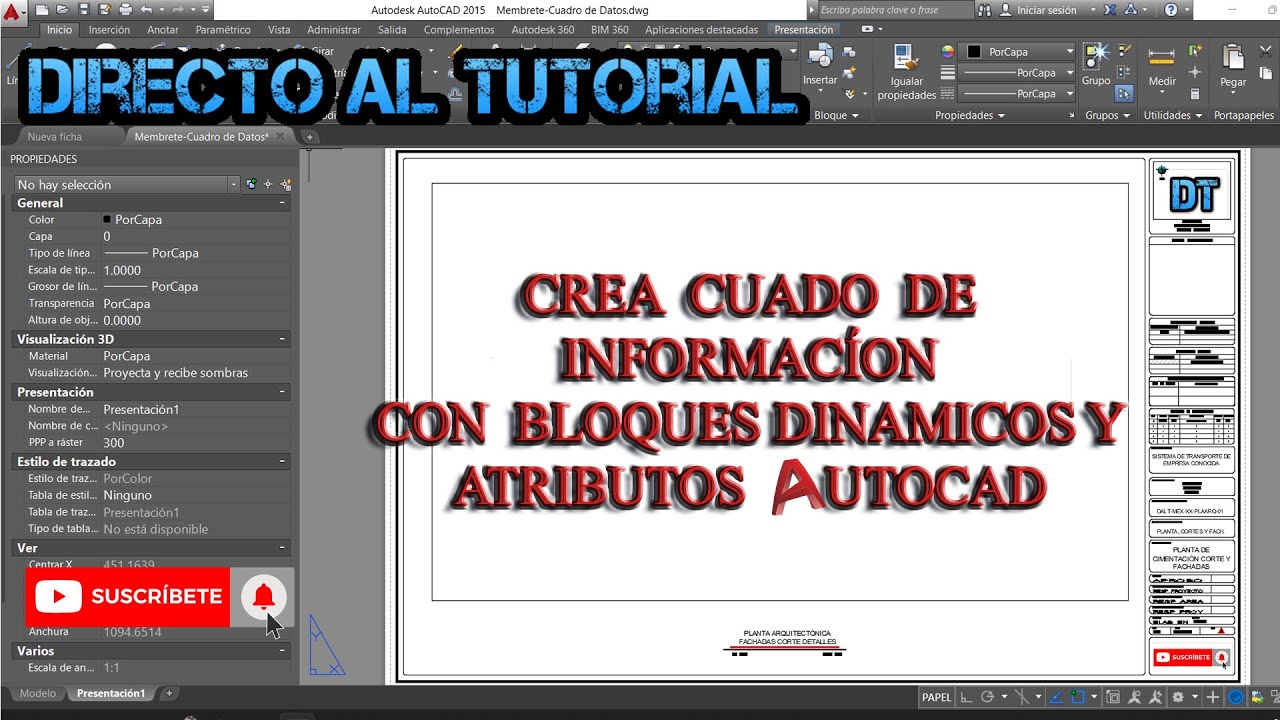Click the Insertar block tool

click(x=820, y=65)
